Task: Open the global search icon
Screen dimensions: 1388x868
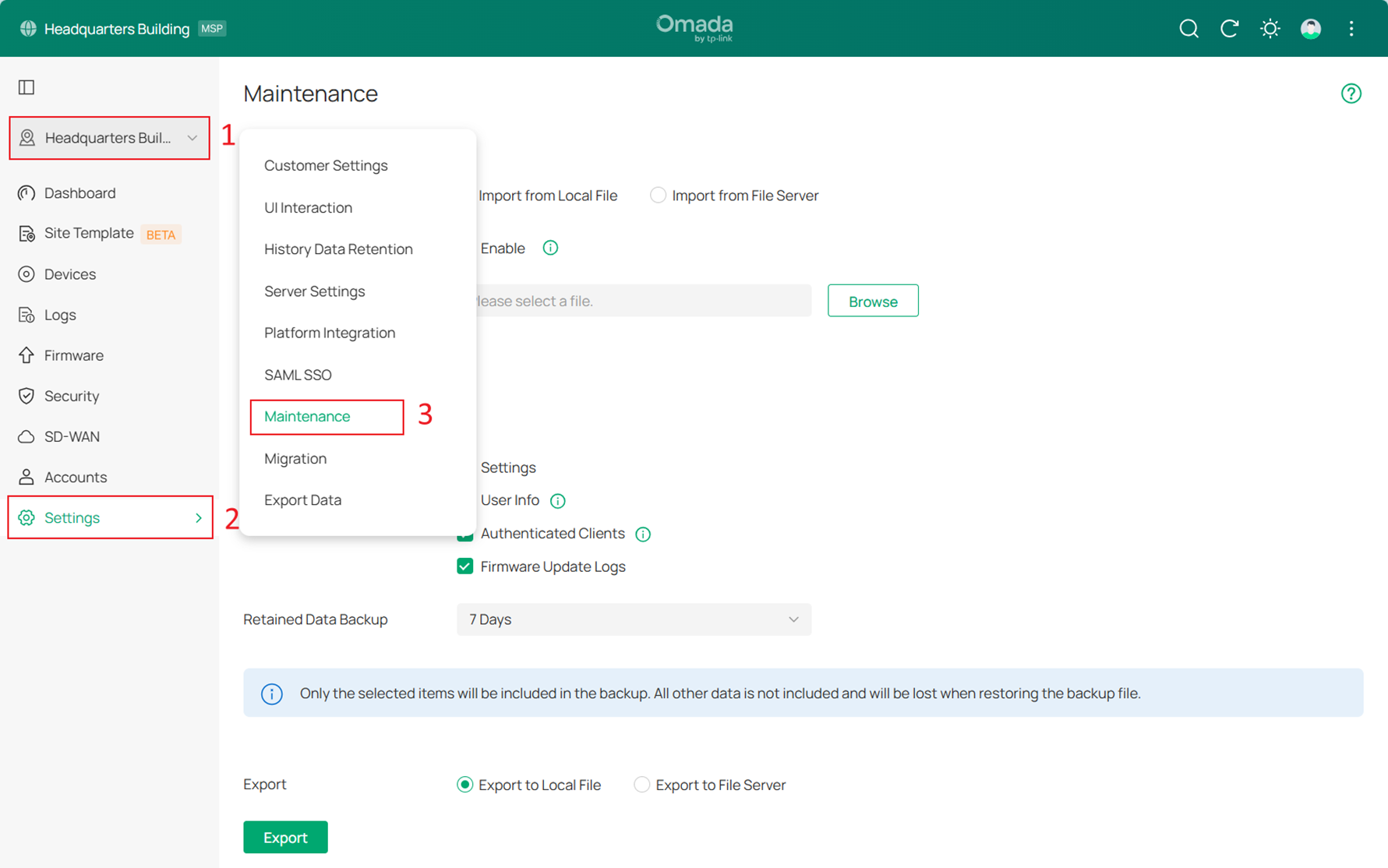Action: 1188,28
